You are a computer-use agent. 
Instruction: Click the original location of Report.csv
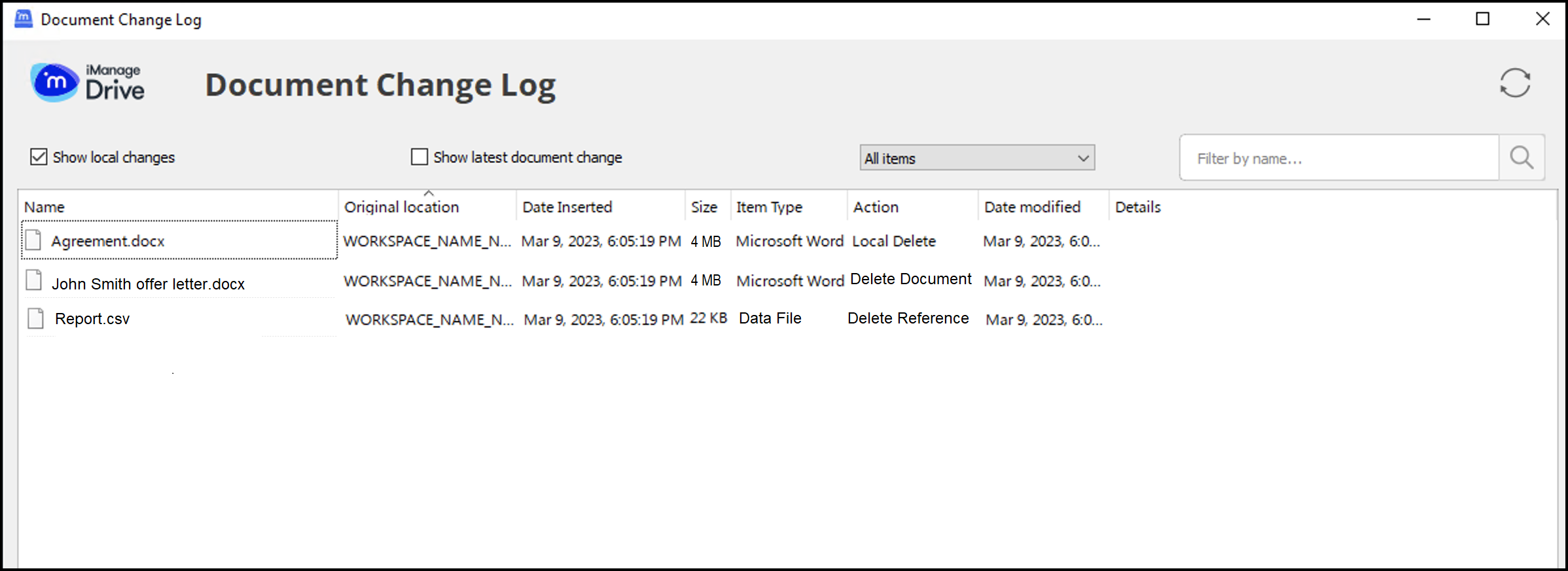[x=430, y=320]
